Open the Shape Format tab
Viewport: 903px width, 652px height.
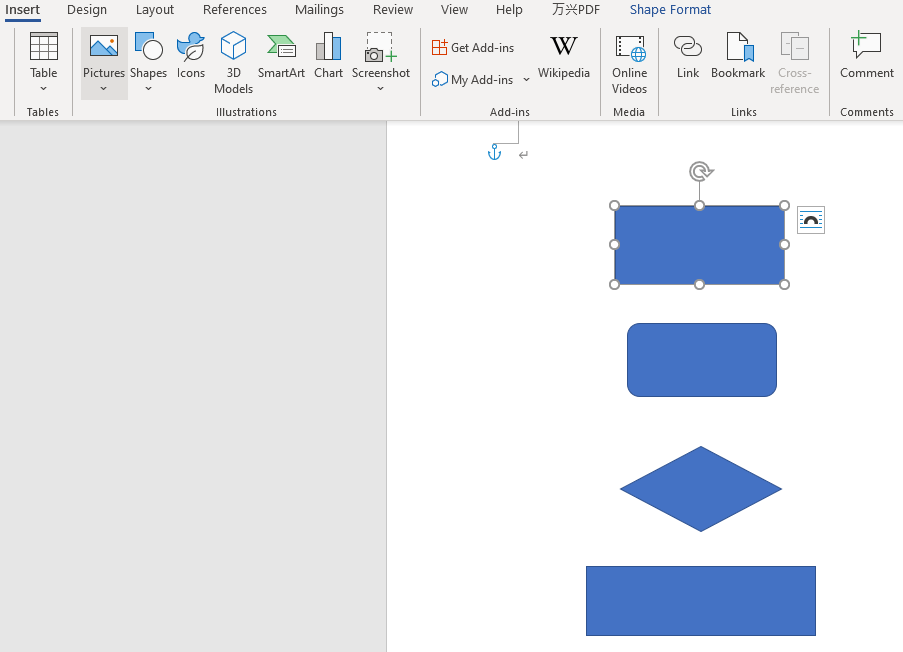670,10
